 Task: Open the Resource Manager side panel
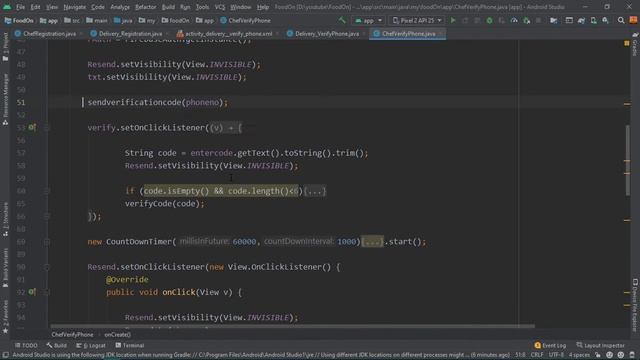[x=5, y=99]
